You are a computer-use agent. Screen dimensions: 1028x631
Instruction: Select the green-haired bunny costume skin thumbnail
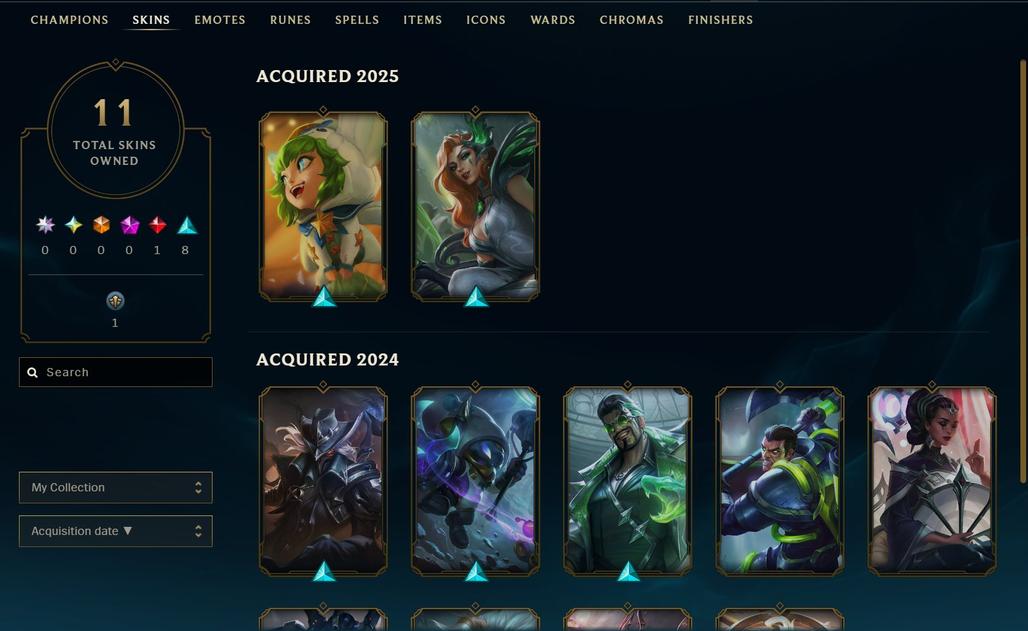tap(323, 207)
